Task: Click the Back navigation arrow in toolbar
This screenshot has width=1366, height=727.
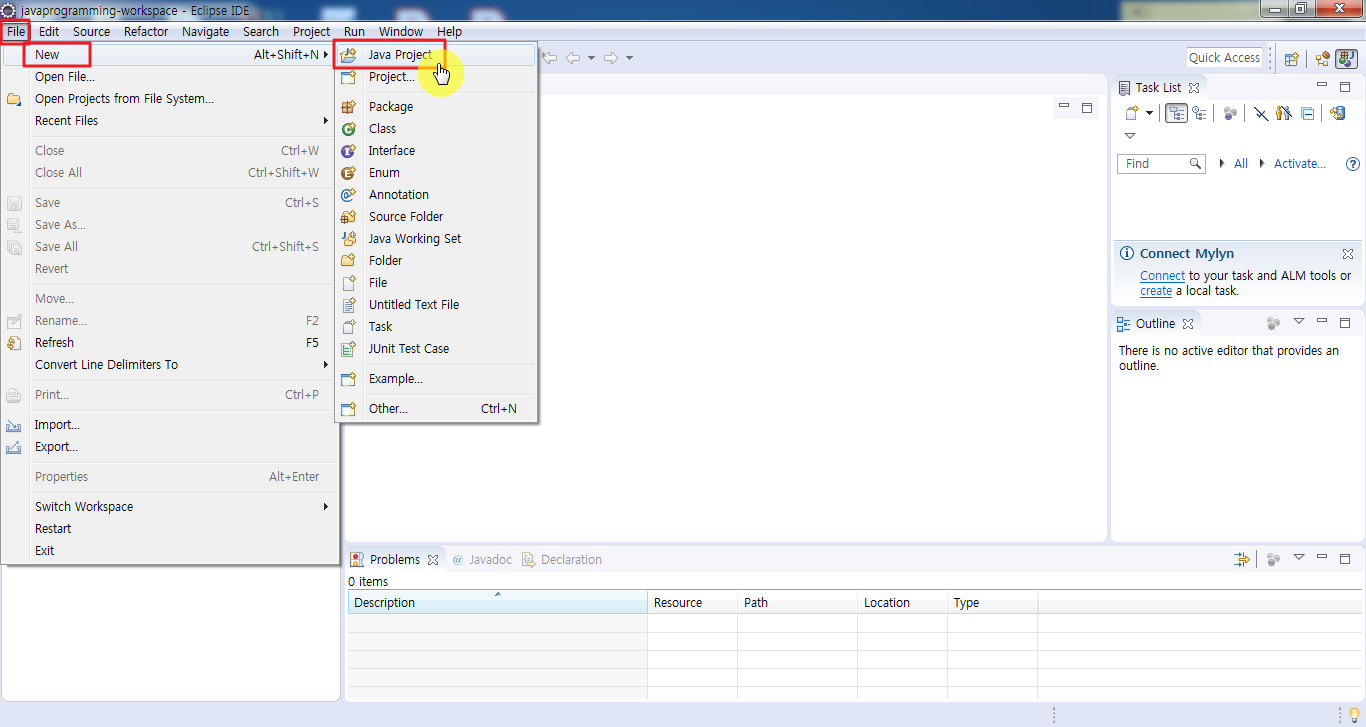Action: (x=573, y=58)
